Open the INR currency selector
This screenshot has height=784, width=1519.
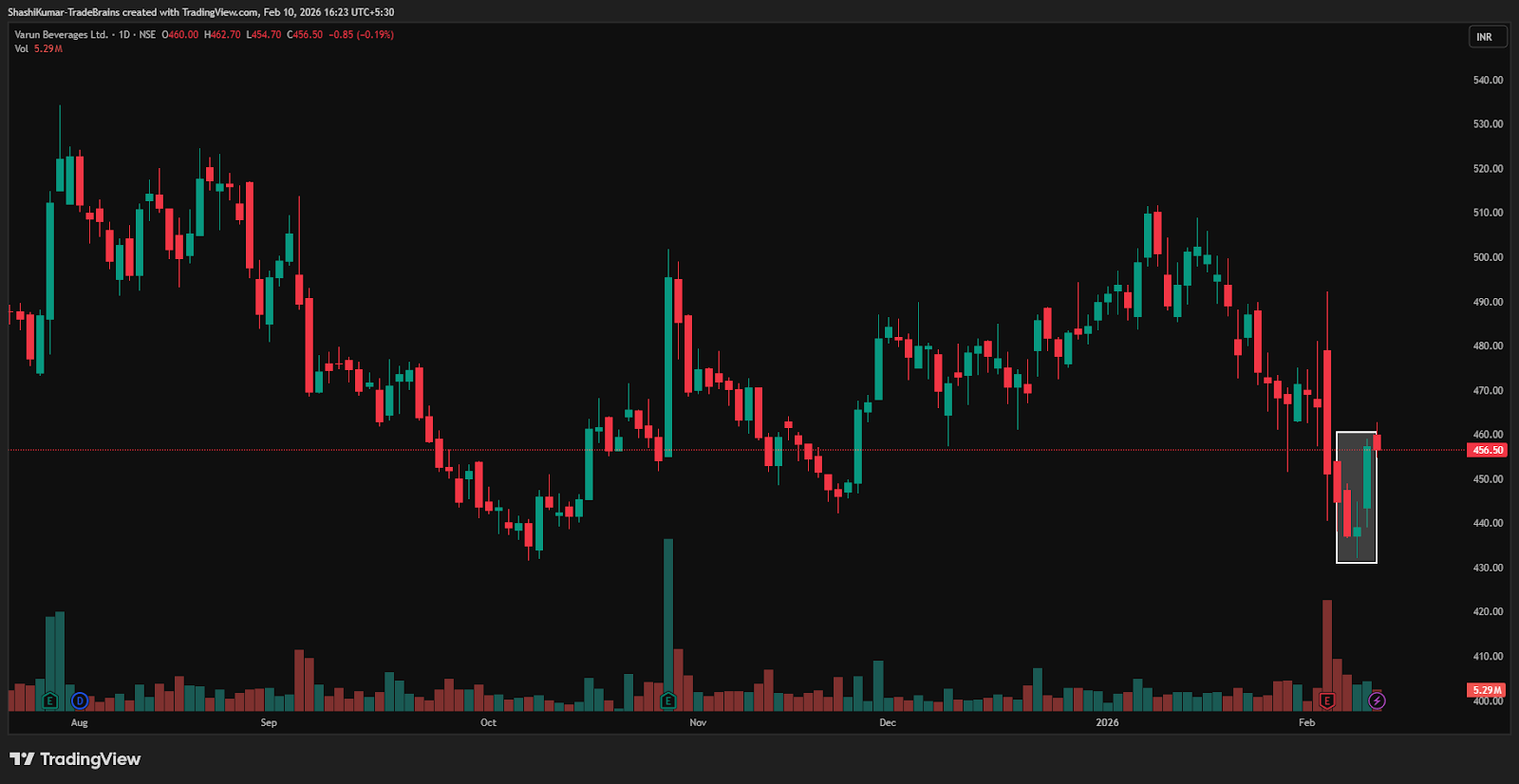[1485, 37]
